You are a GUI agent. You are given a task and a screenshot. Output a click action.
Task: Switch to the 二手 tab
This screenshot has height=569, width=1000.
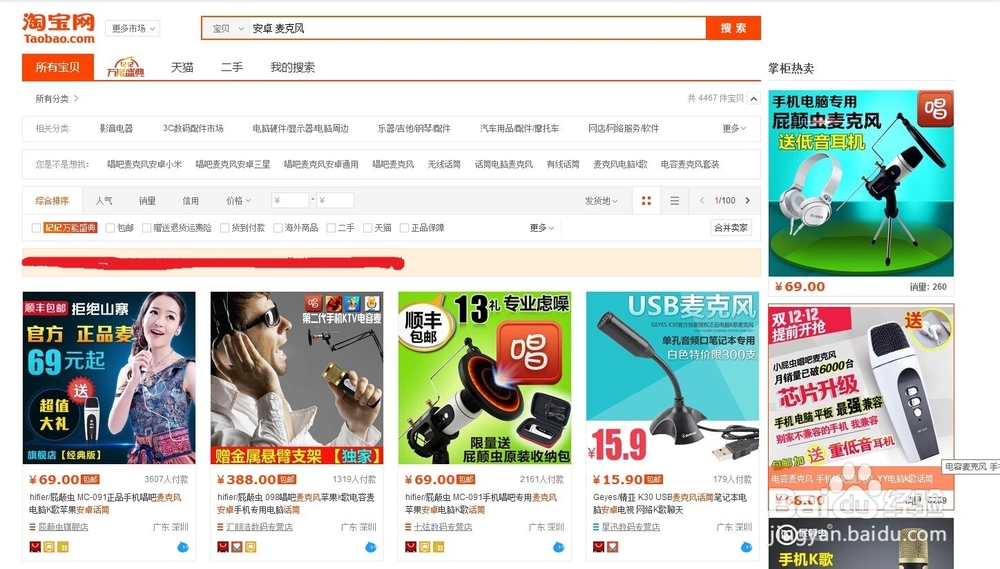pos(232,67)
